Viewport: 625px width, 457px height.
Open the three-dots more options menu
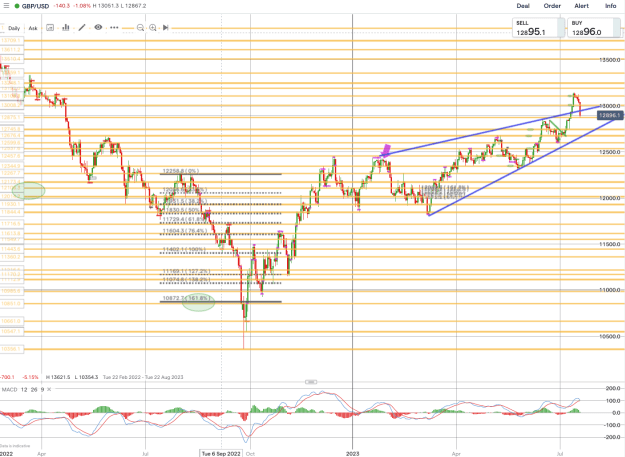(114, 27)
